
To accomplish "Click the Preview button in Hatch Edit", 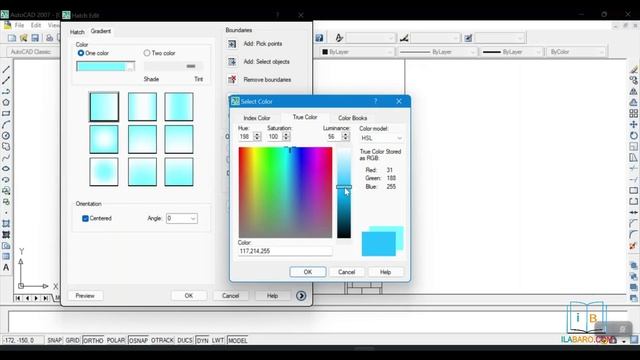I will click(x=85, y=296).
